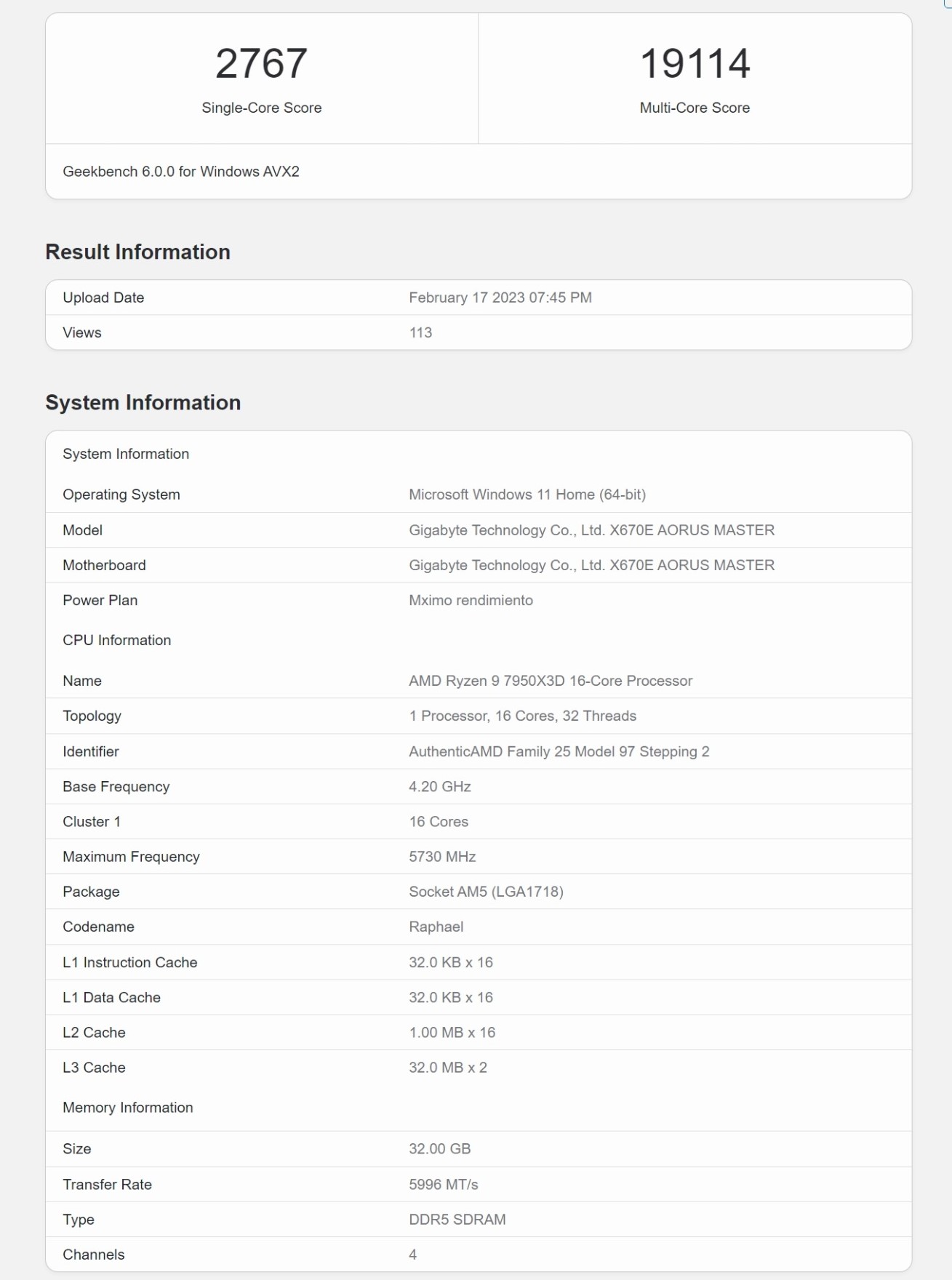Click the Views row label
Image resolution: width=952 pixels, height=1280 pixels.
pos(82,332)
